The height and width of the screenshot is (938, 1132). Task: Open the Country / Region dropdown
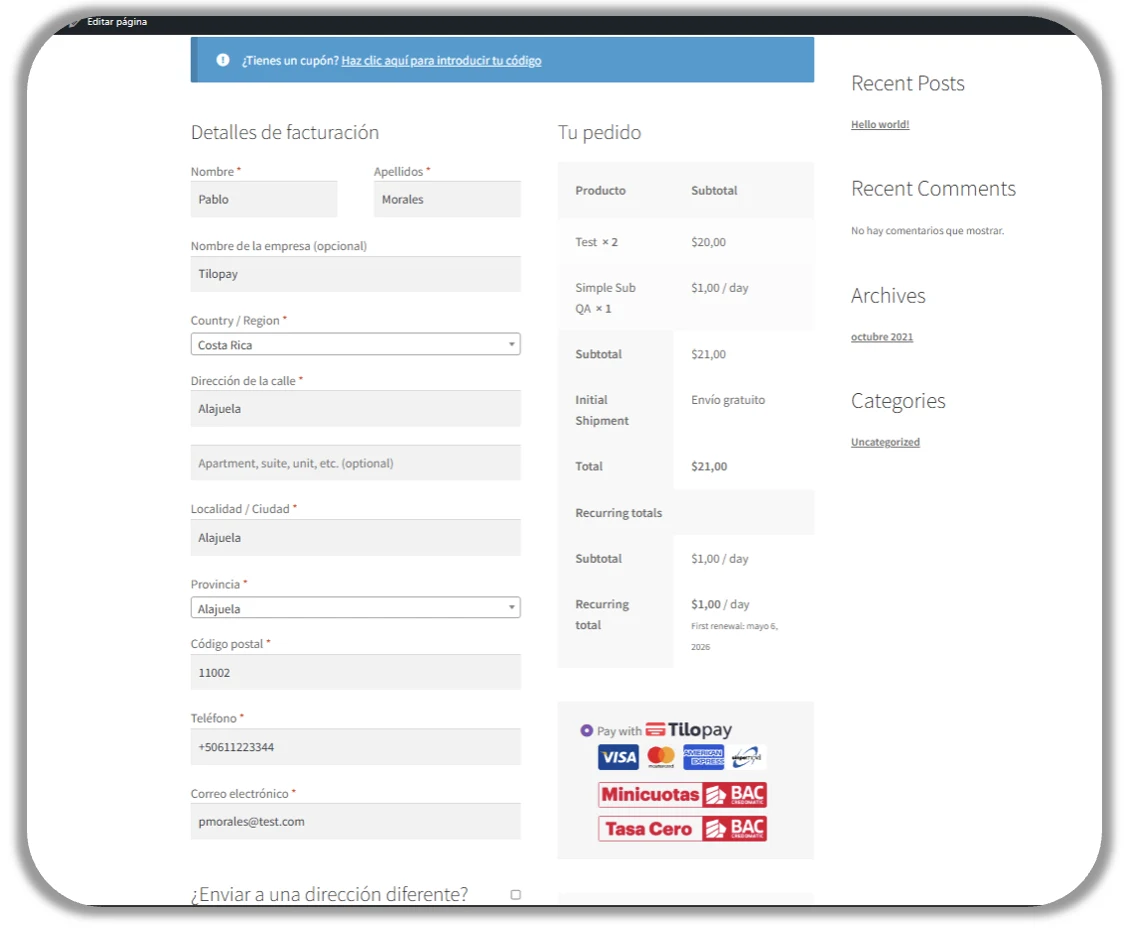(x=355, y=344)
